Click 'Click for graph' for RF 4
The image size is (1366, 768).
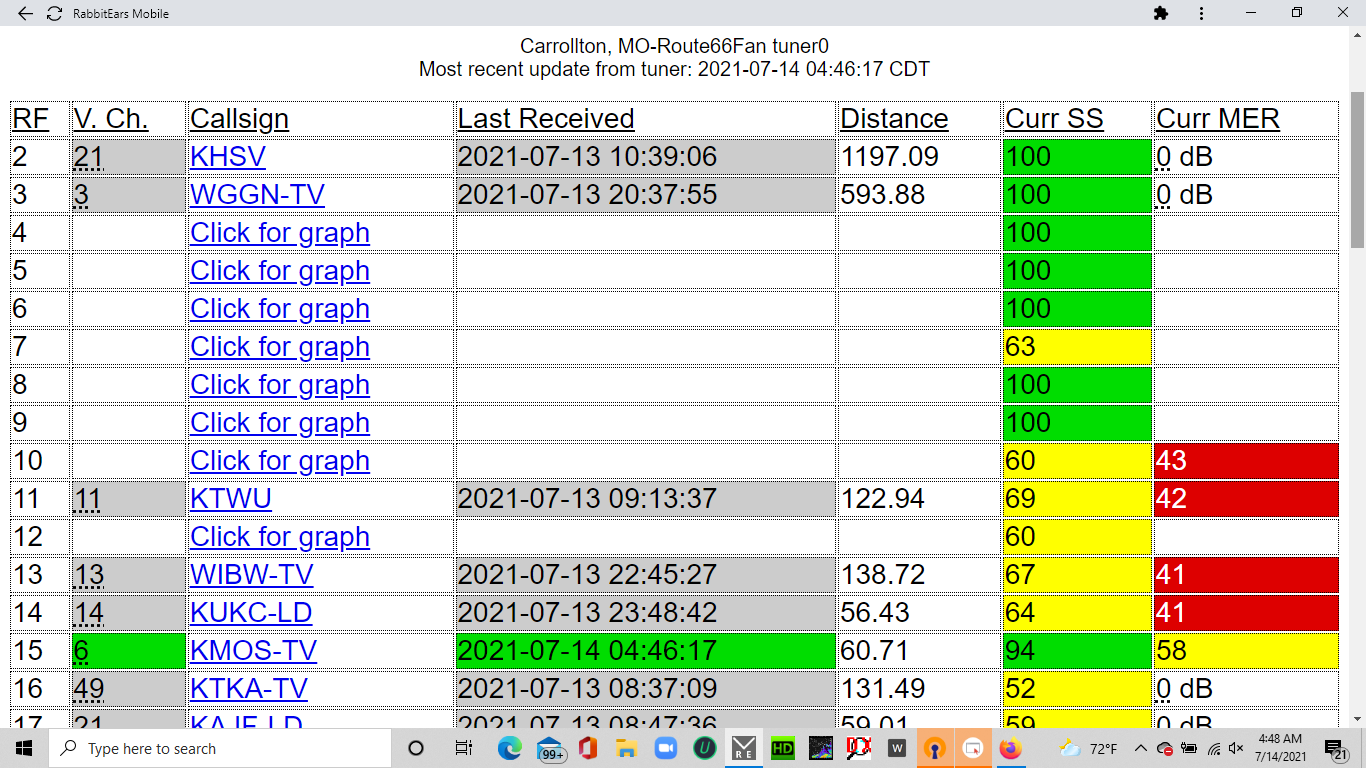(x=280, y=233)
